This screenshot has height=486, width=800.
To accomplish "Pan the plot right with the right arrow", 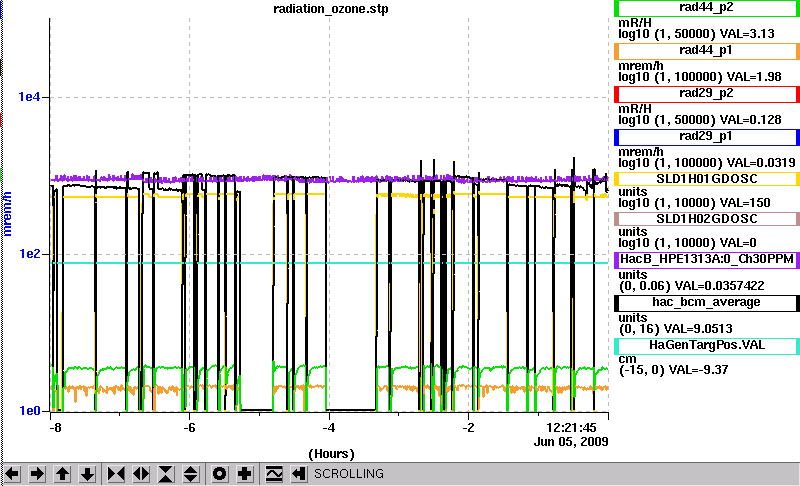I will [x=37, y=474].
